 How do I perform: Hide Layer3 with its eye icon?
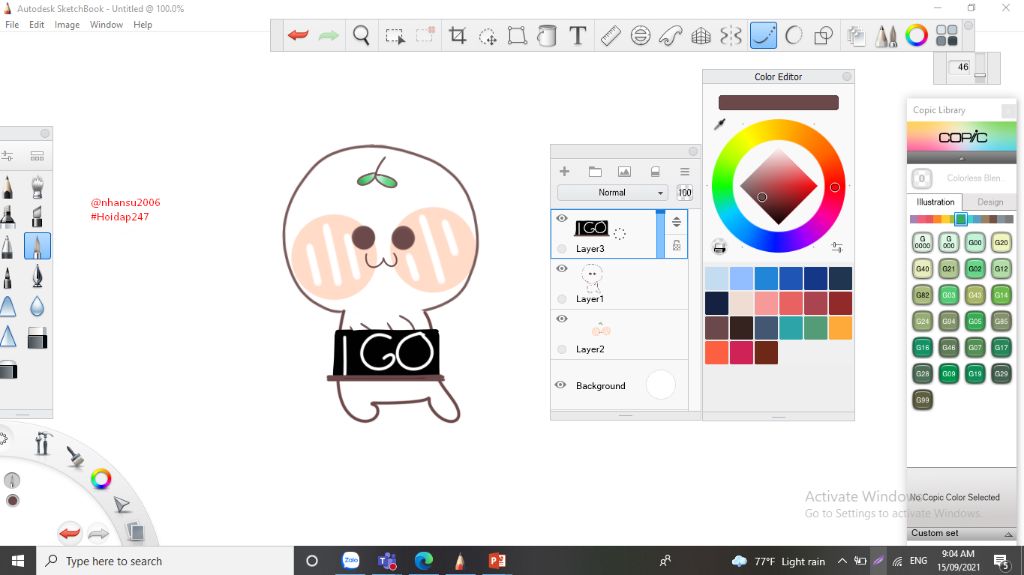(x=562, y=218)
